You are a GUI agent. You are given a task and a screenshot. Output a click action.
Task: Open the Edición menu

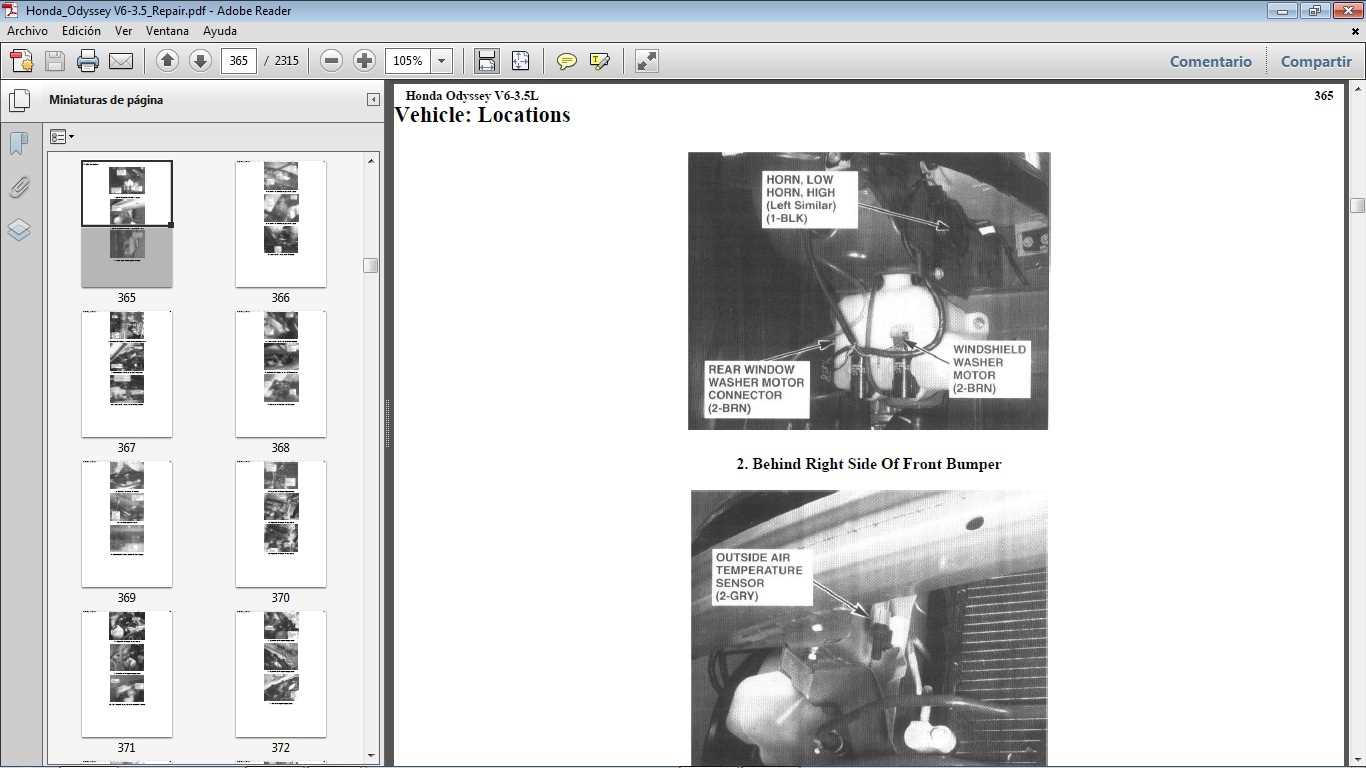(81, 31)
